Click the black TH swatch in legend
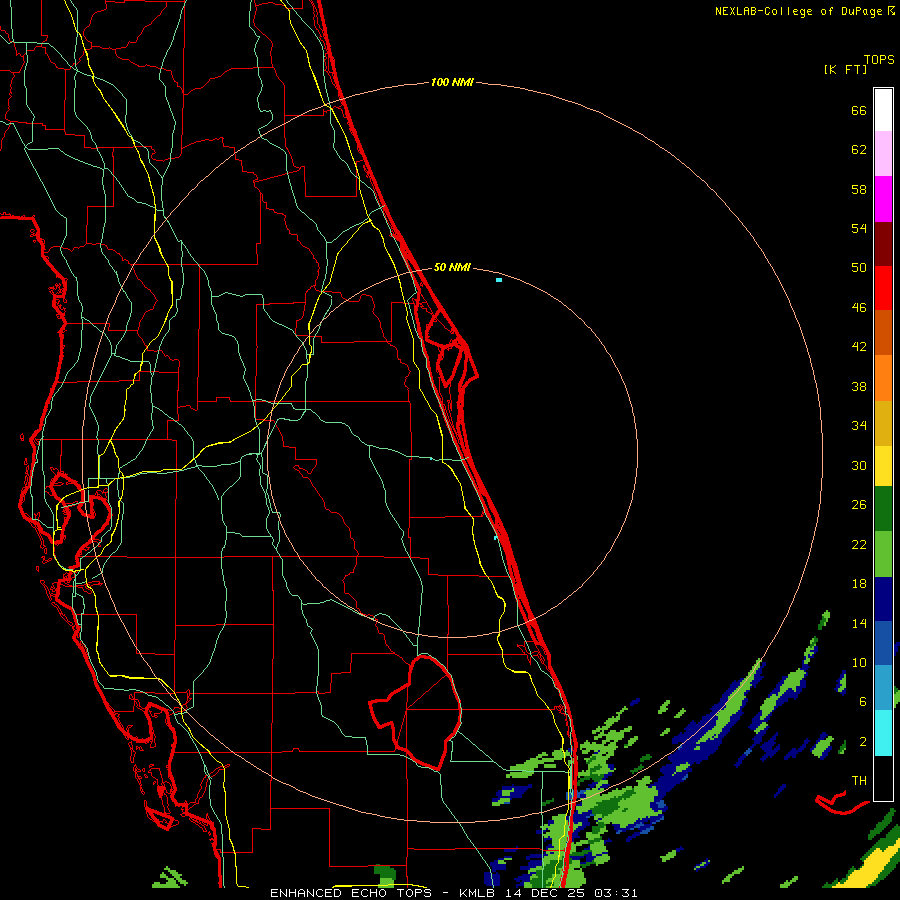Viewport: 900px width, 900px height. click(883, 778)
